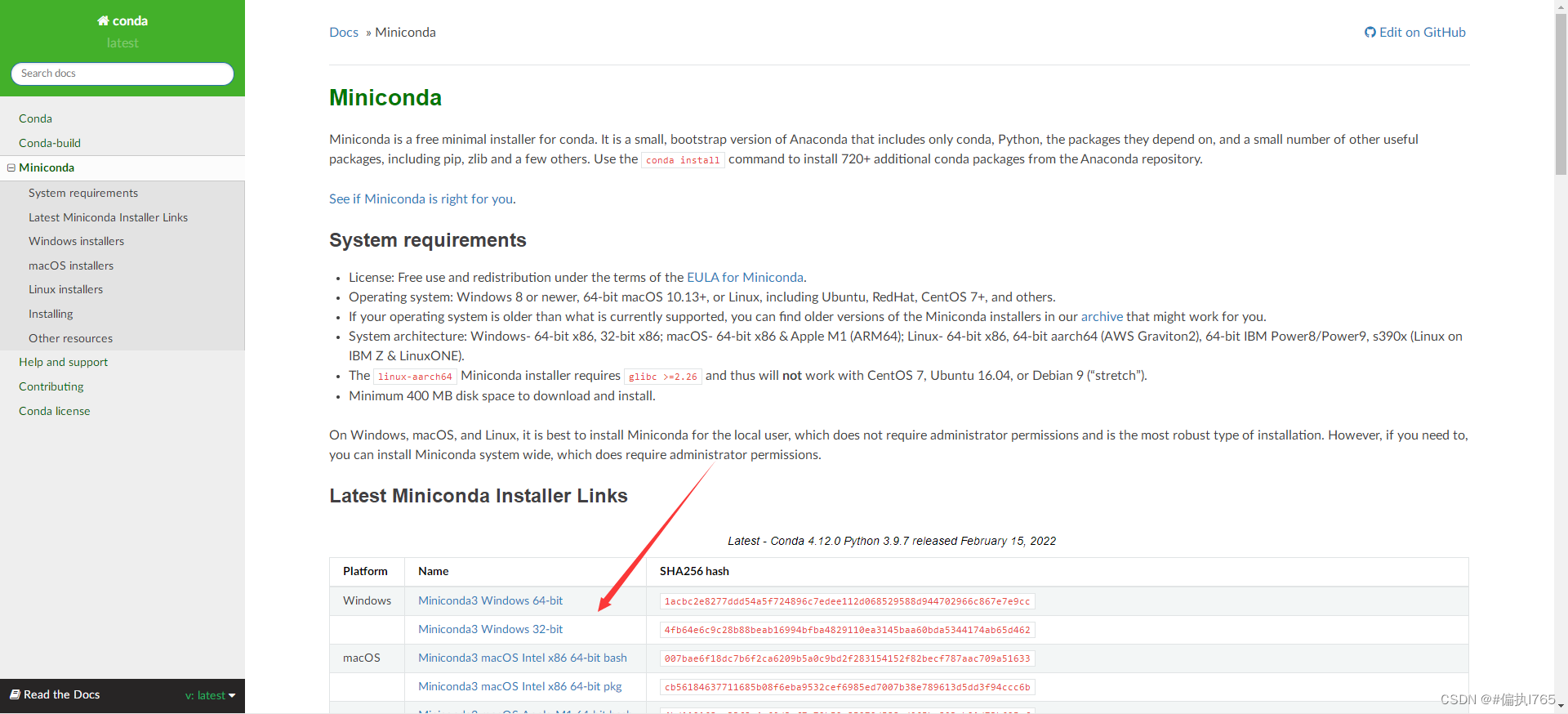Open Windows installers in the sidebar
1568x714 pixels.
(76, 241)
